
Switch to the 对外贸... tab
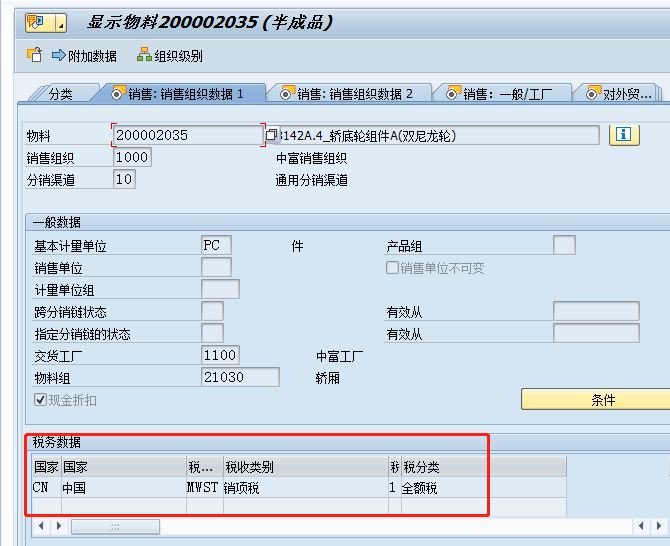click(619, 94)
